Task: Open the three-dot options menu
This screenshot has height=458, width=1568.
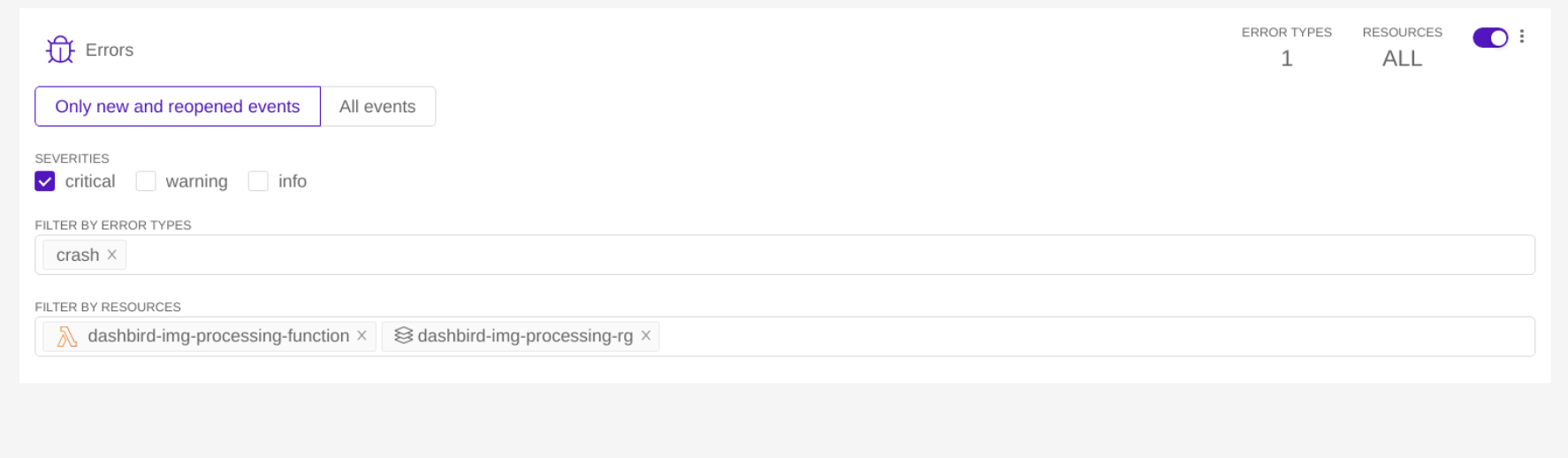Action: (1522, 36)
